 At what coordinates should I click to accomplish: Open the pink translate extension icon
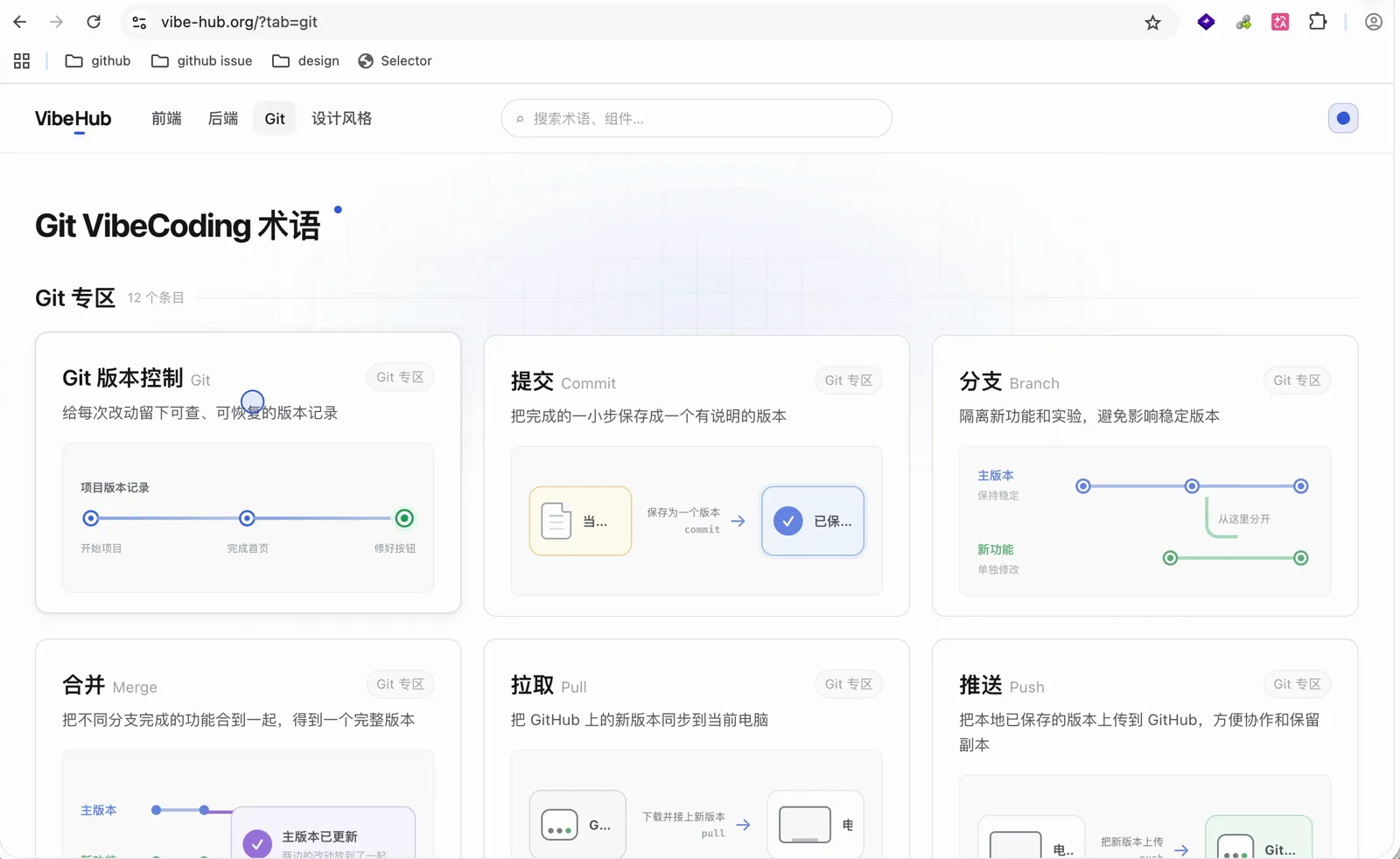(1280, 22)
